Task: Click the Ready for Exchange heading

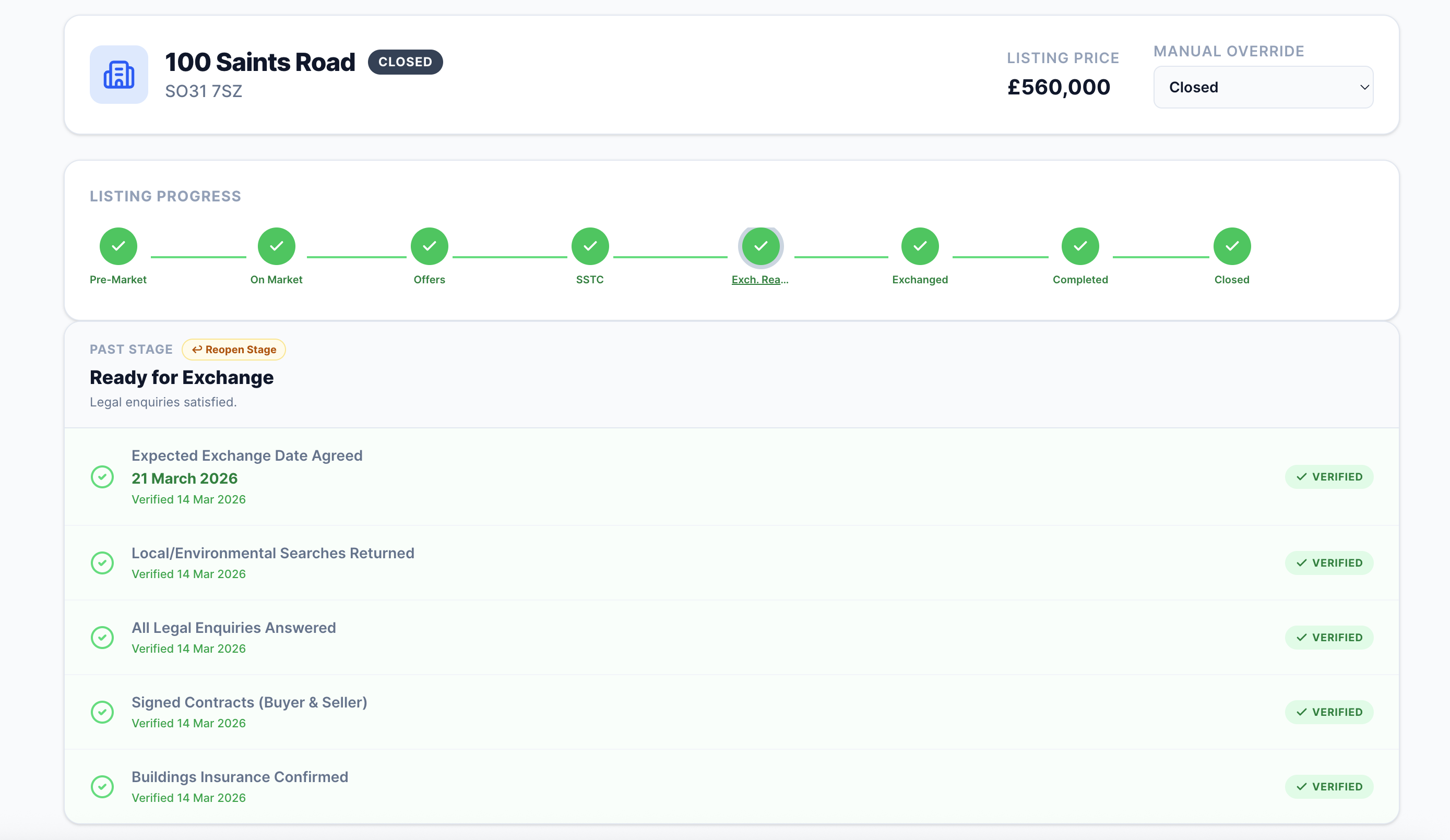Action: pos(181,377)
